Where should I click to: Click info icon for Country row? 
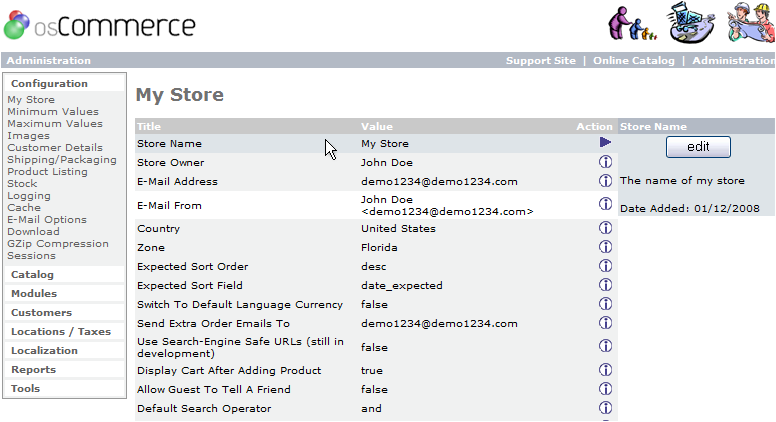[x=605, y=228]
